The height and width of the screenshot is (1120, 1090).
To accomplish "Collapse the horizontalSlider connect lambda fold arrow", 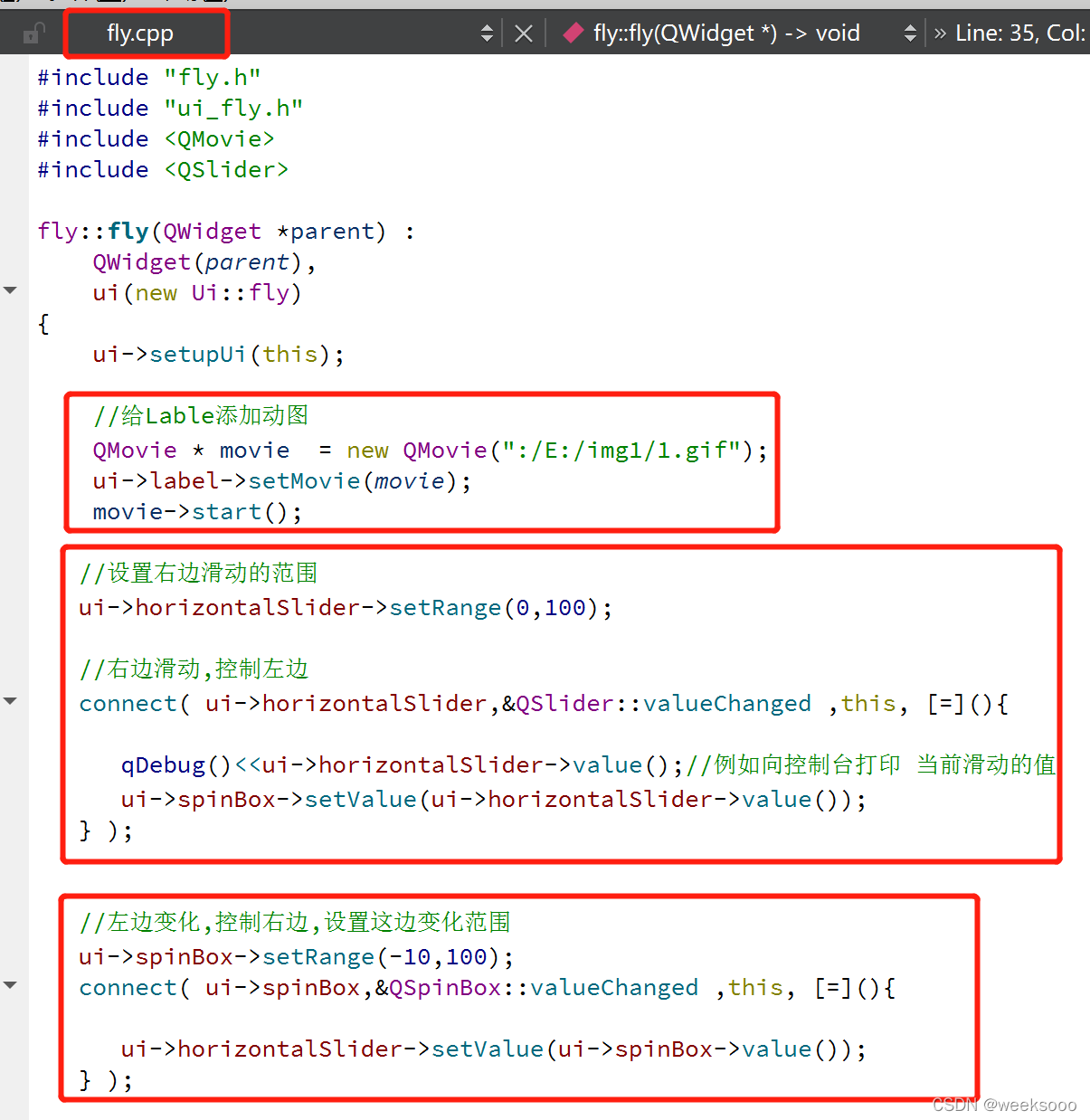I will (x=11, y=701).
